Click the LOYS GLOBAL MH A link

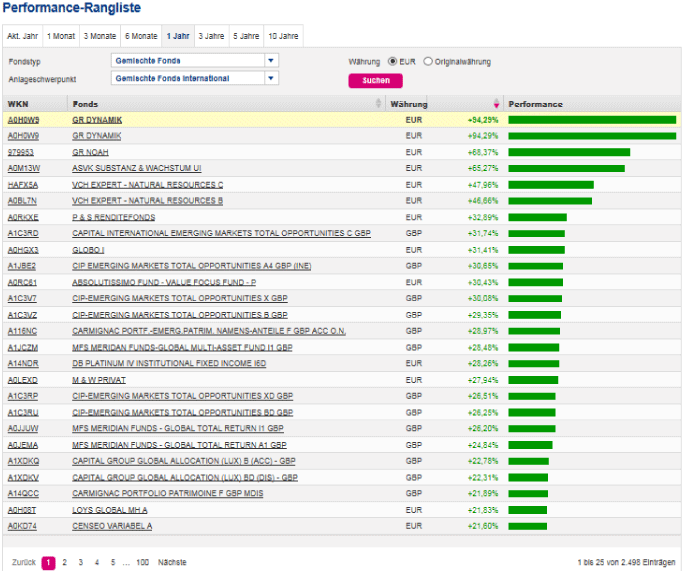110,509
